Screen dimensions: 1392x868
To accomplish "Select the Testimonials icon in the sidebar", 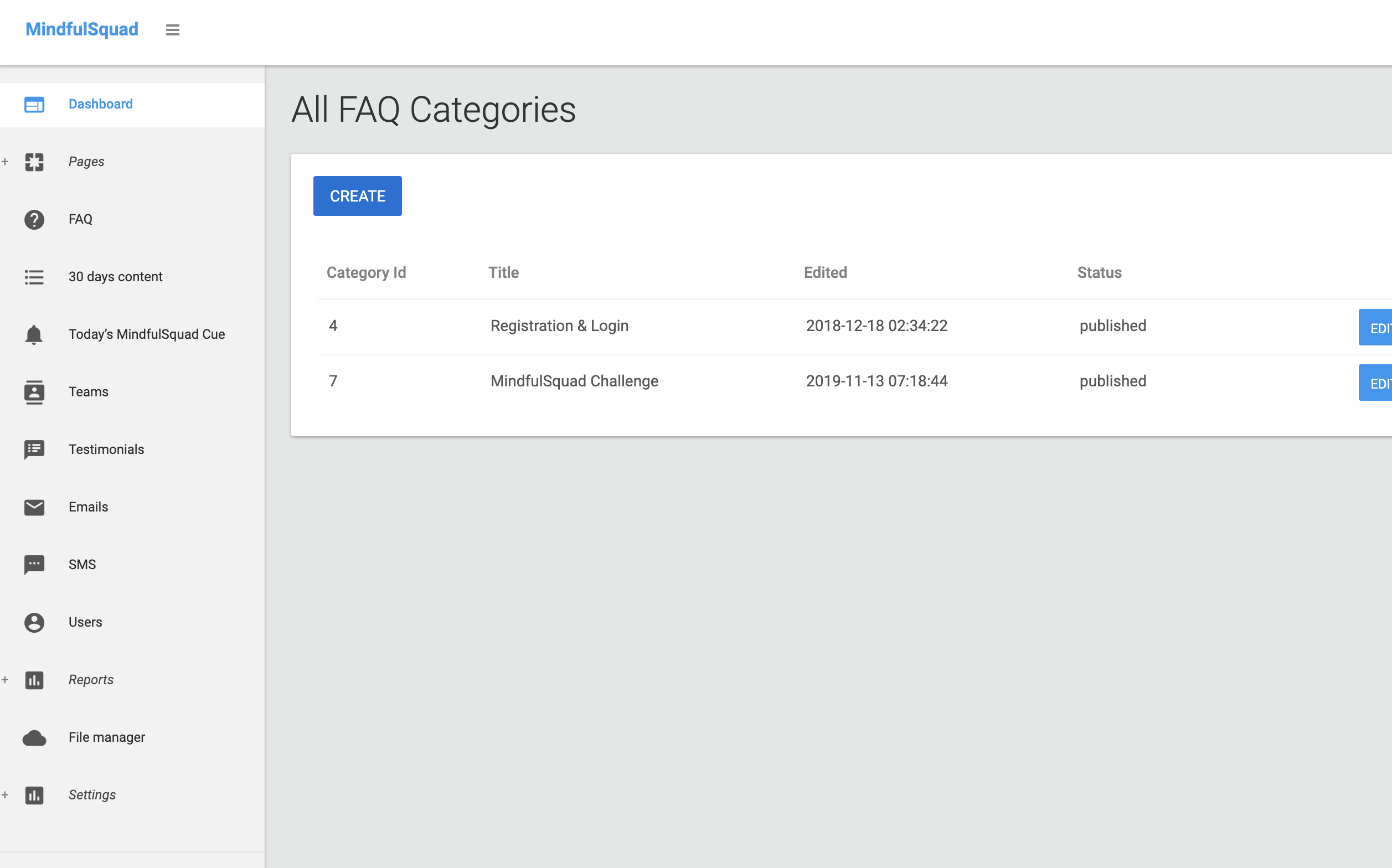I will click(34, 449).
